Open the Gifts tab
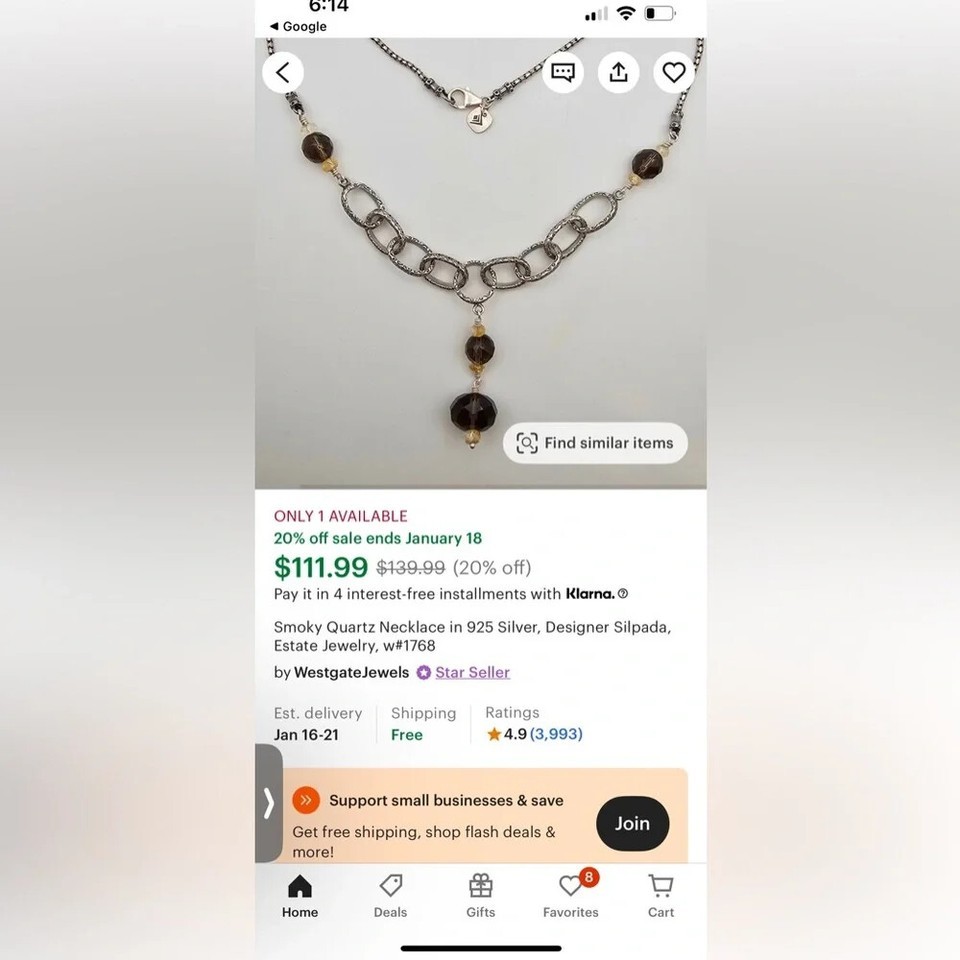This screenshot has height=960, width=960. tap(481, 896)
